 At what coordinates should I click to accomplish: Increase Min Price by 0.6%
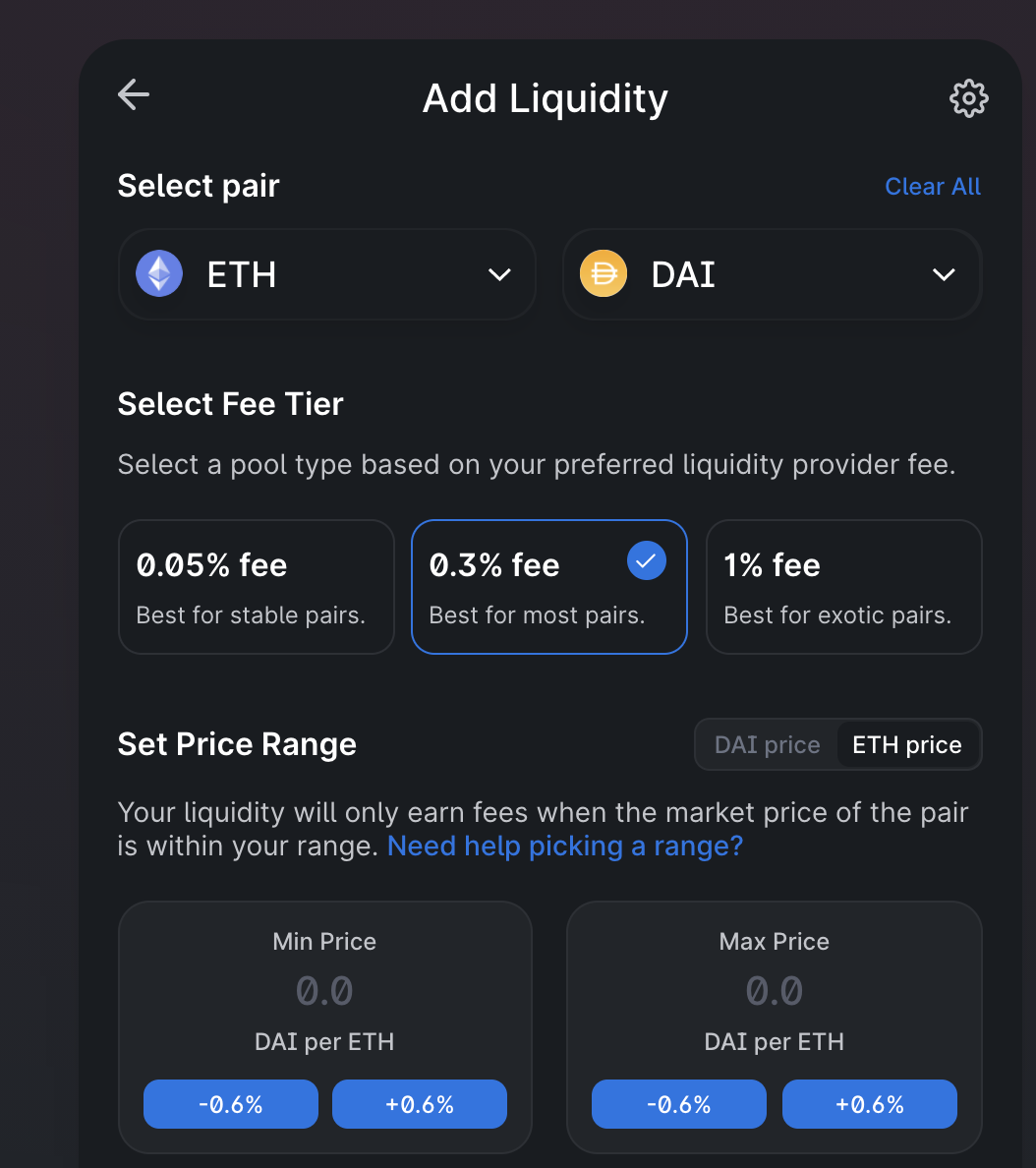[420, 1104]
